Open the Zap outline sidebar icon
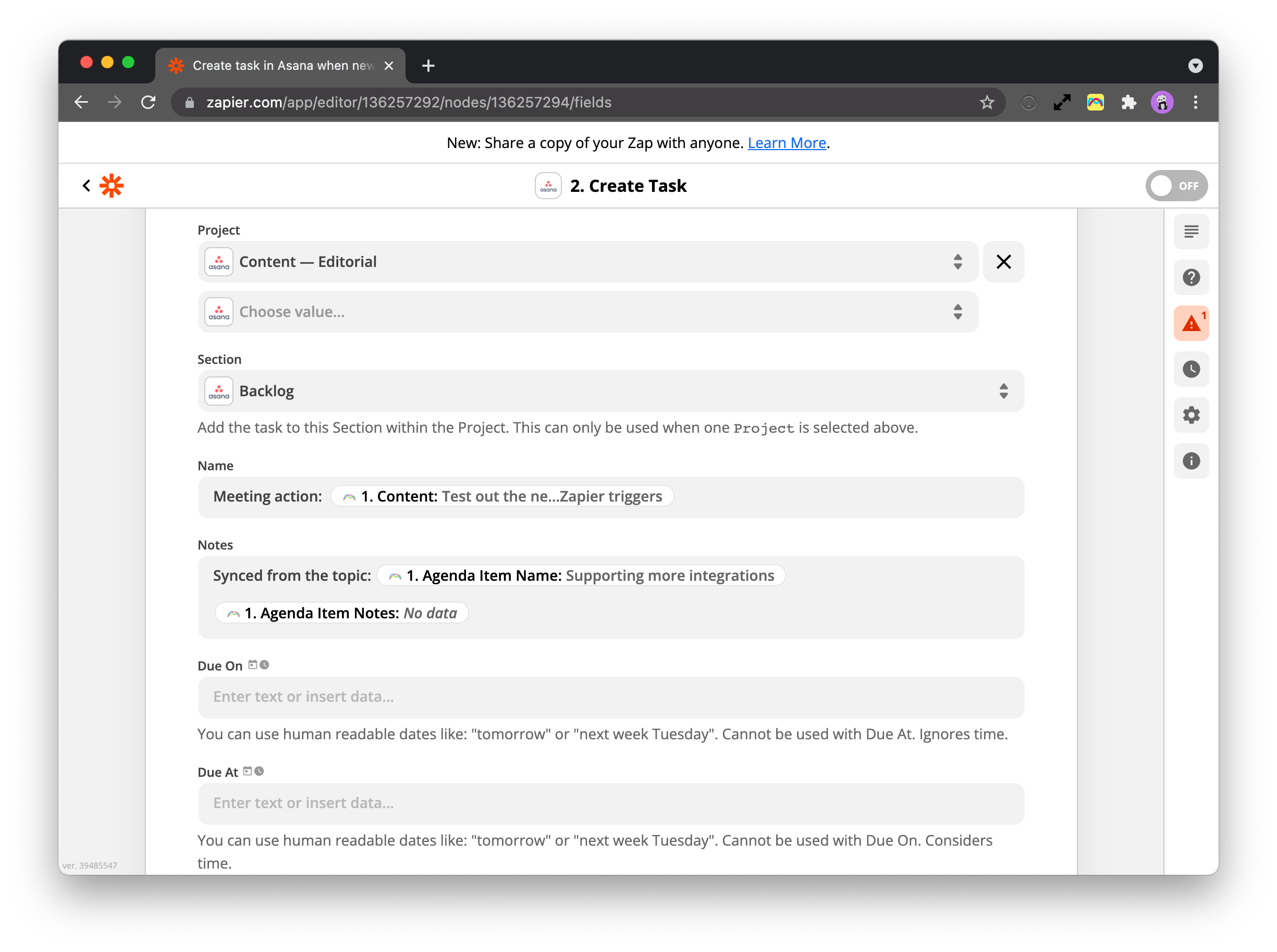This screenshot has width=1277, height=952. 1190,231
